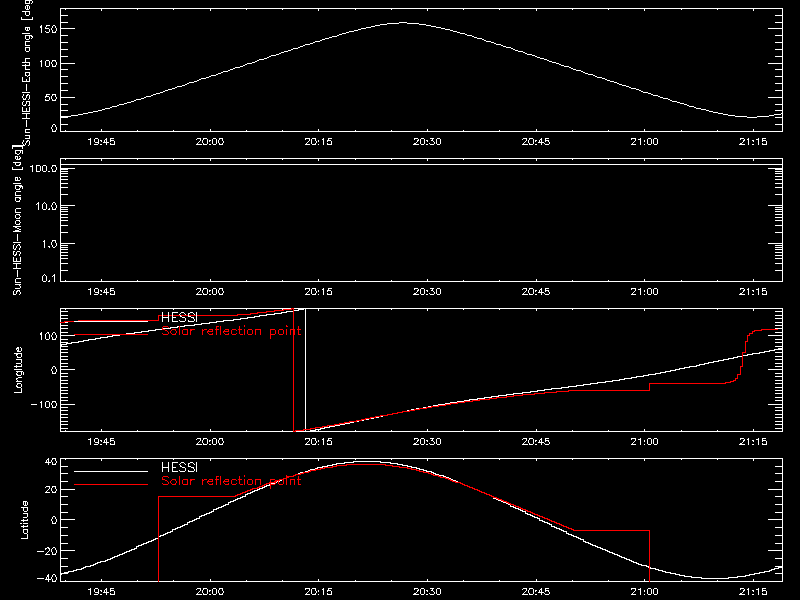This screenshot has width=800, height=600.
Task: Click 20:30 label under the Moon angle plot
Action: 427,292
